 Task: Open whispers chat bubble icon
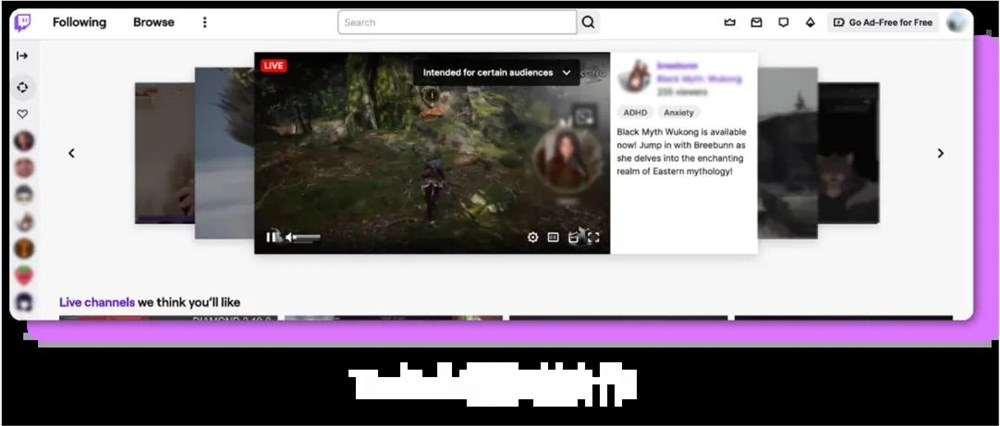(783, 22)
